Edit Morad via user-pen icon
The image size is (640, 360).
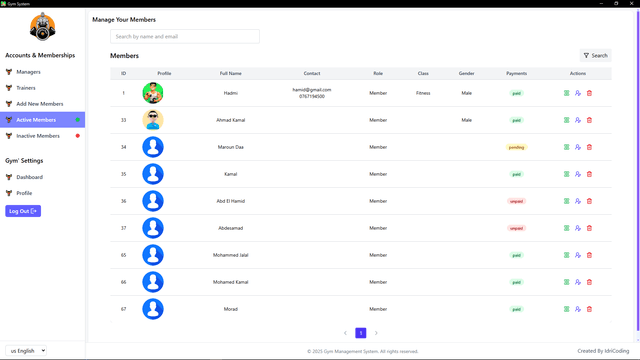[x=578, y=309]
